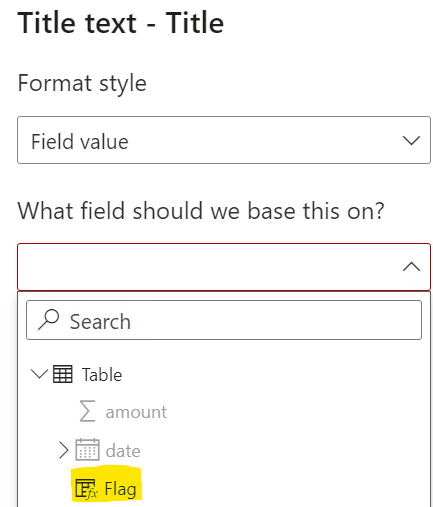The width and height of the screenshot is (433, 507).
Task: Select the date field
Action: 123,451
